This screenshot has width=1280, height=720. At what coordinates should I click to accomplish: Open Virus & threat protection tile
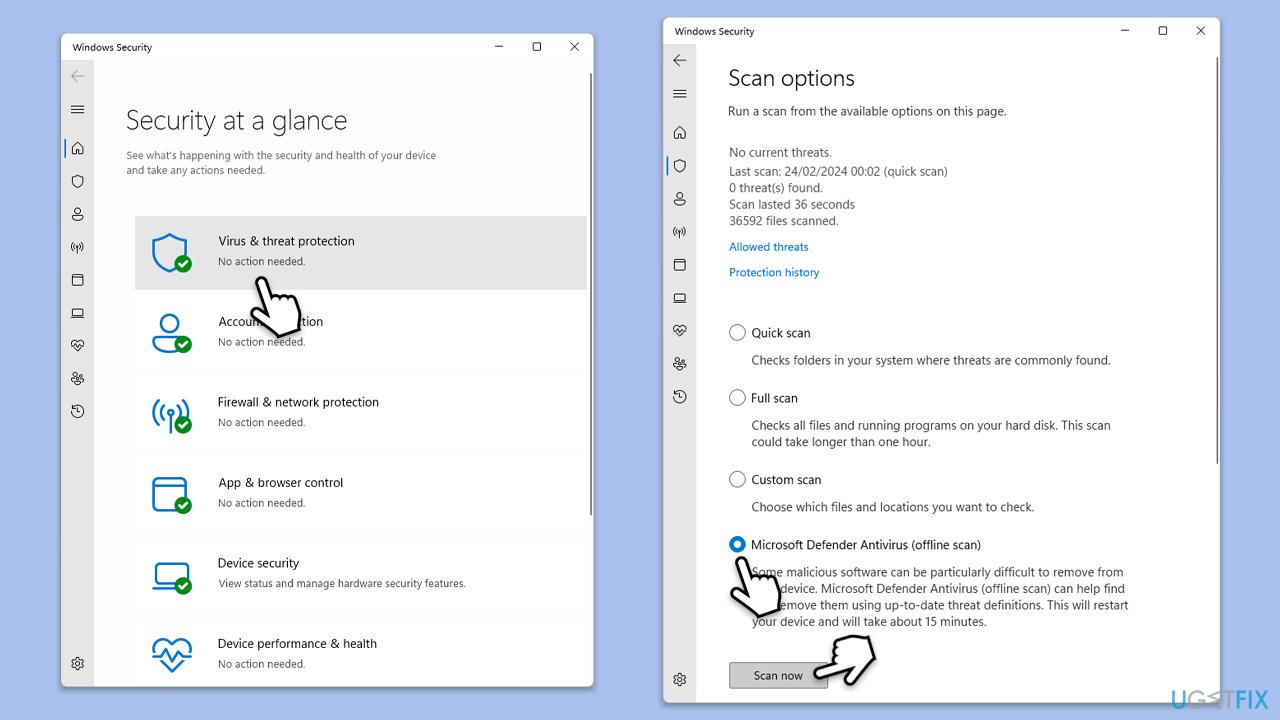pos(361,253)
